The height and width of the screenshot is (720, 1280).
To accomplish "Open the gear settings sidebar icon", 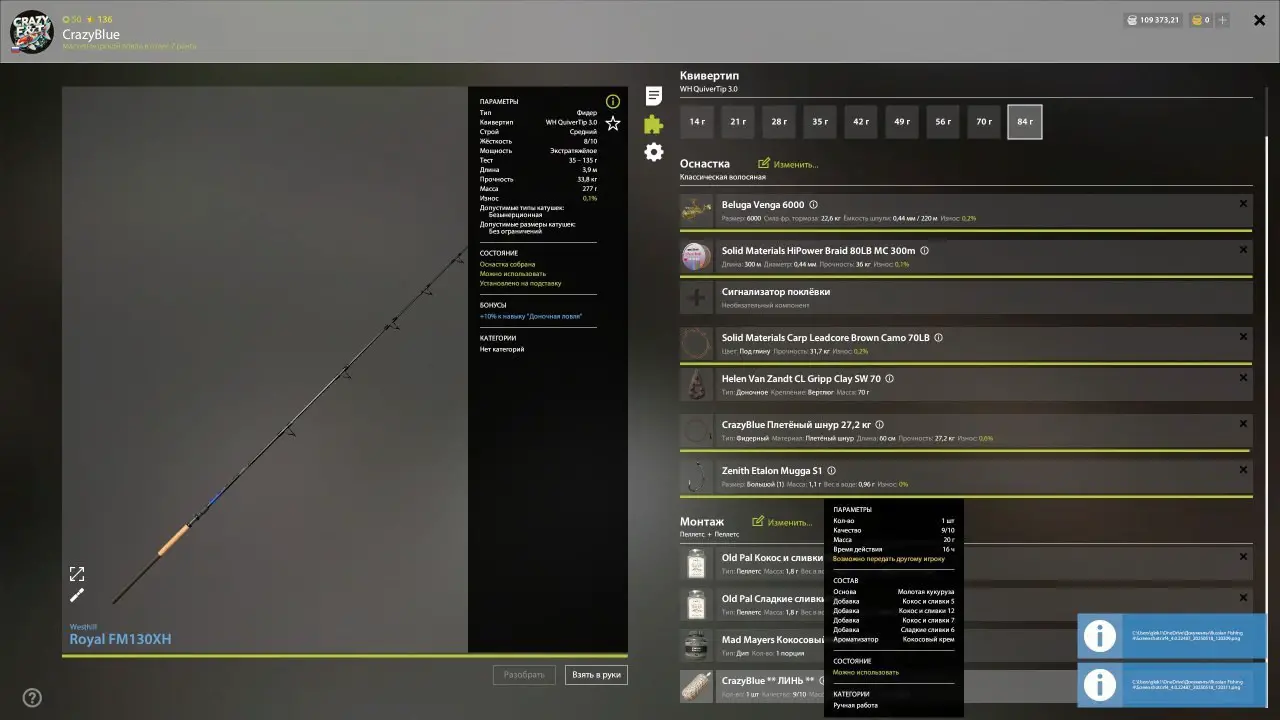I will (653, 152).
